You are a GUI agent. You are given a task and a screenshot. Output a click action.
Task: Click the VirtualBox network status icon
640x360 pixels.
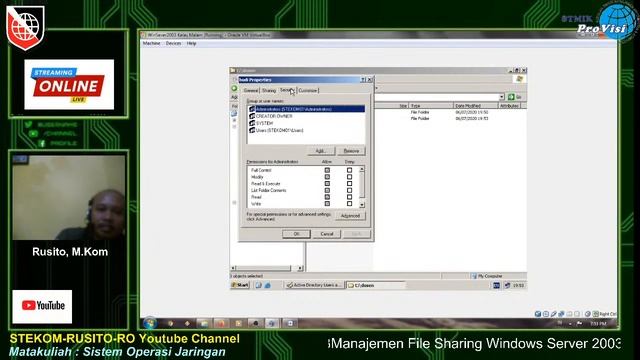pyautogui.click(x=561, y=314)
